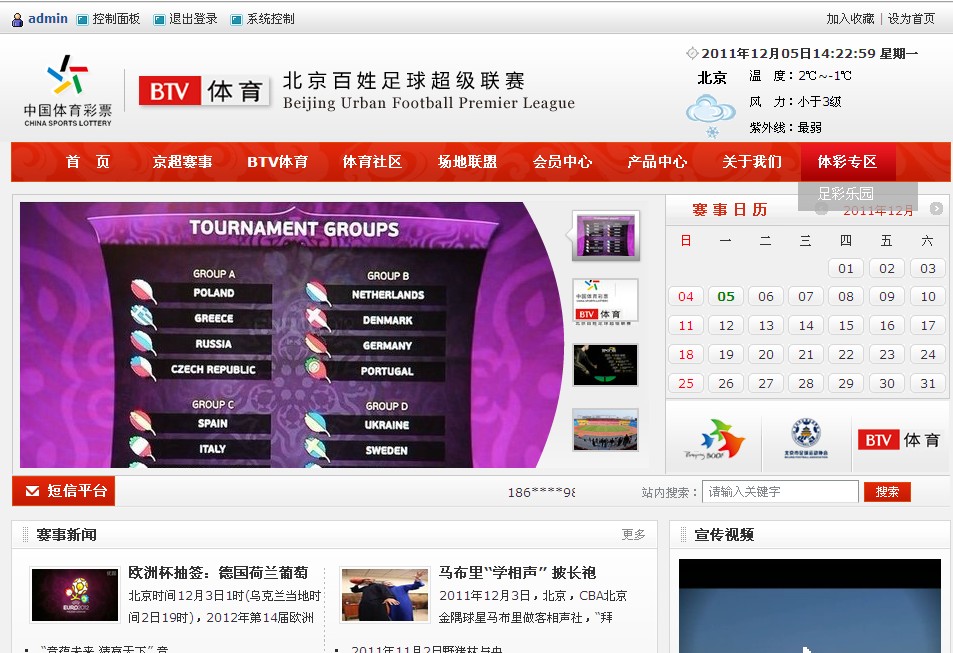Image resolution: width=953 pixels, height=653 pixels.
Task: Click the date and time text
Action: point(809,54)
